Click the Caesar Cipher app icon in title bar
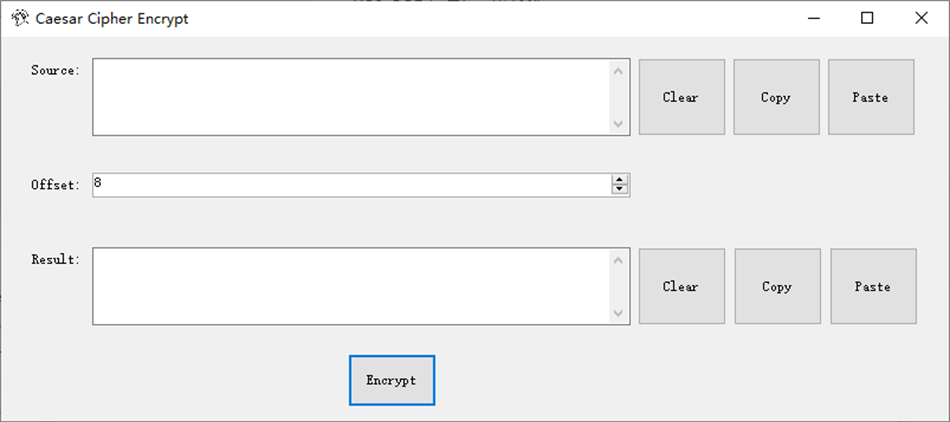Screen dimensions: 950x422 pyautogui.click(x=19, y=18)
